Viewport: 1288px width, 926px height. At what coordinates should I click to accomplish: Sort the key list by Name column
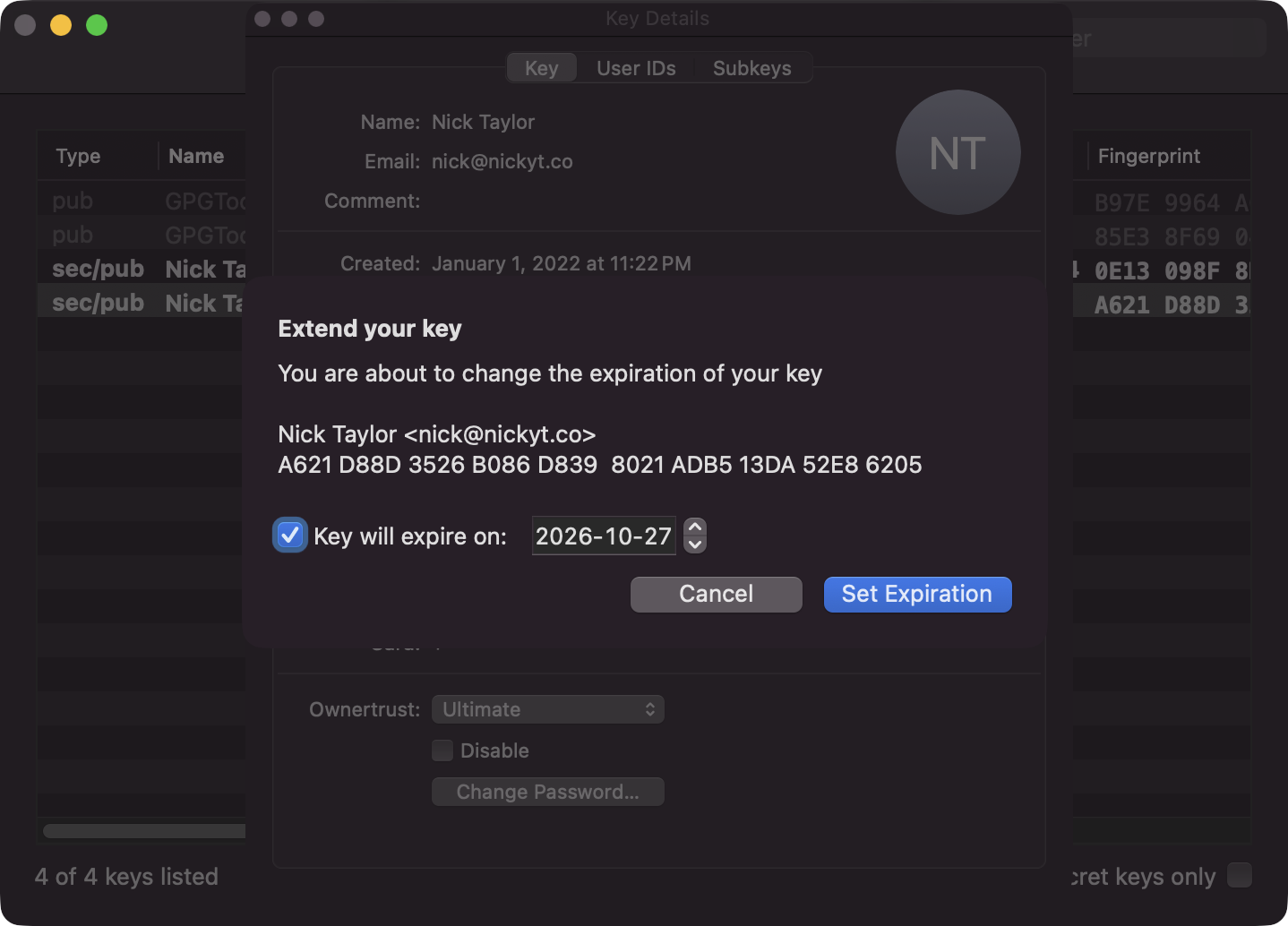(x=197, y=156)
